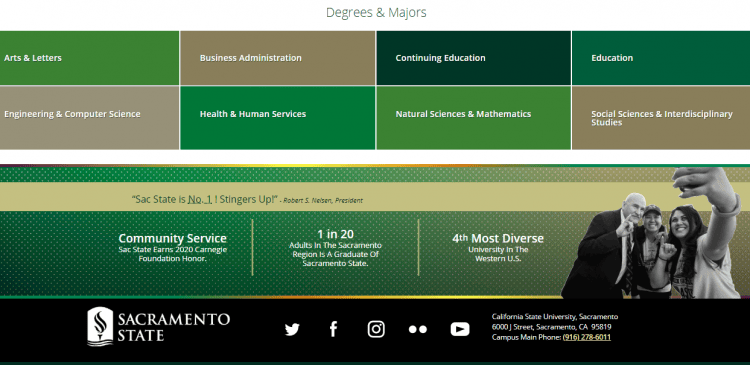Click 'Sac State Earns 2020 Carnegie' text
This screenshot has width=750, height=365.
tap(173, 250)
